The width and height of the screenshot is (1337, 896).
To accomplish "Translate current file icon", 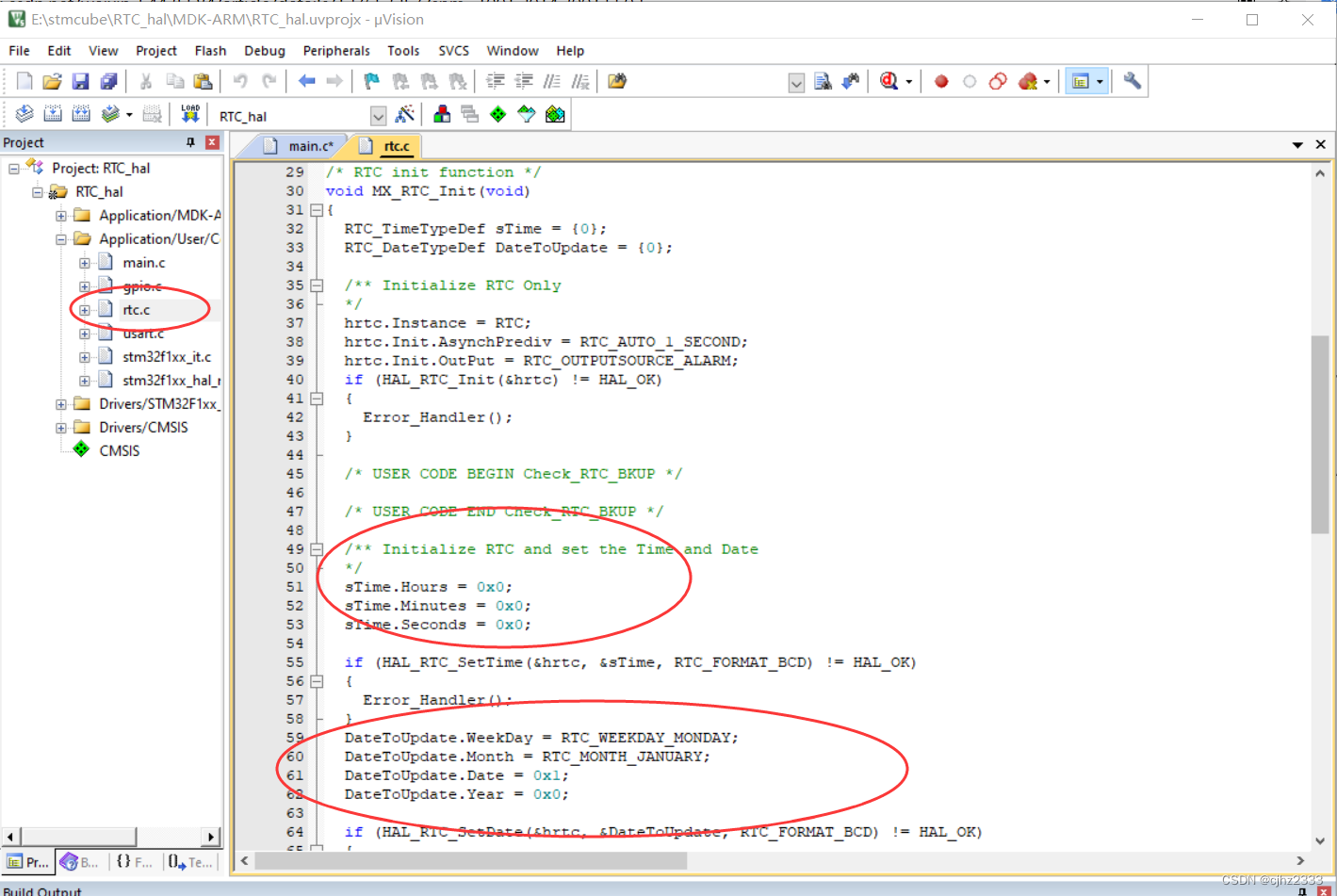I will click(24, 115).
